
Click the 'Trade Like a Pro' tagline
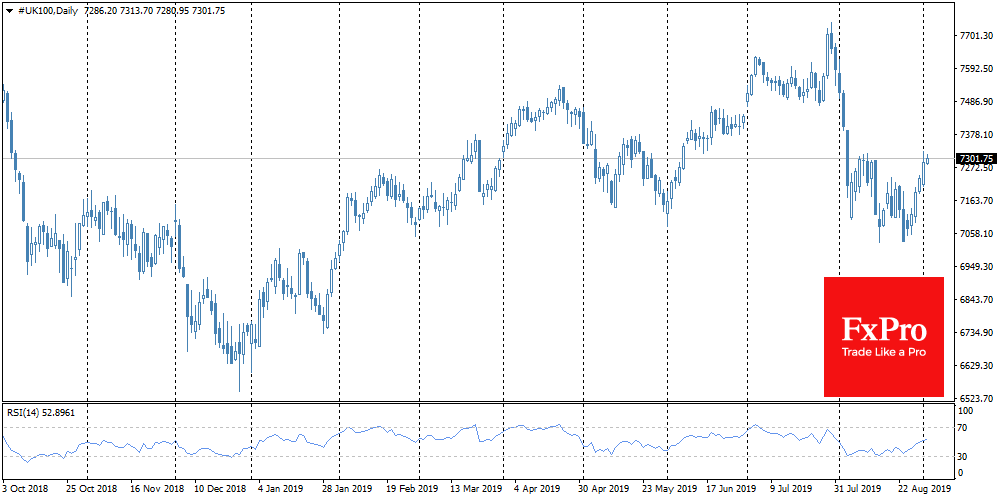(x=883, y=351)
